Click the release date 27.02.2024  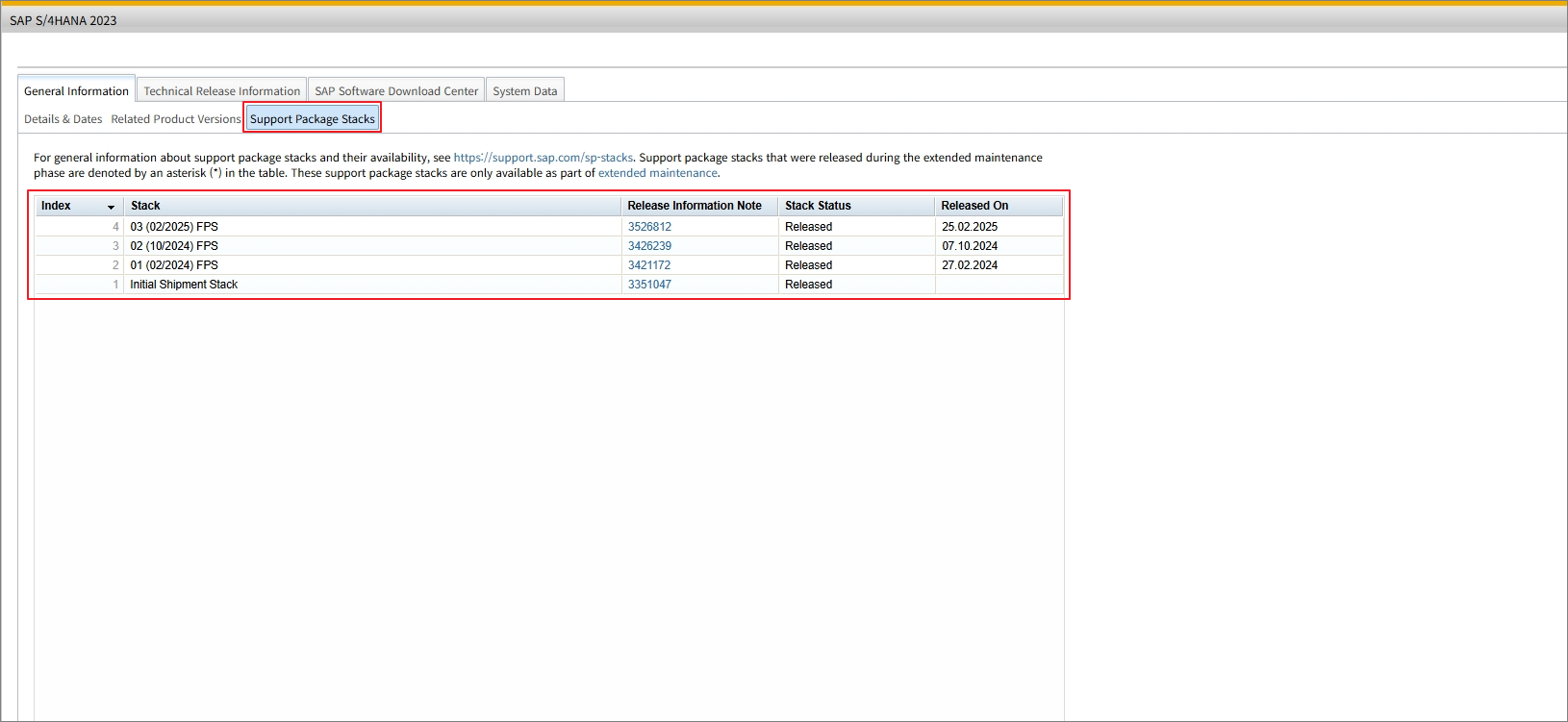tap(970, 265)
